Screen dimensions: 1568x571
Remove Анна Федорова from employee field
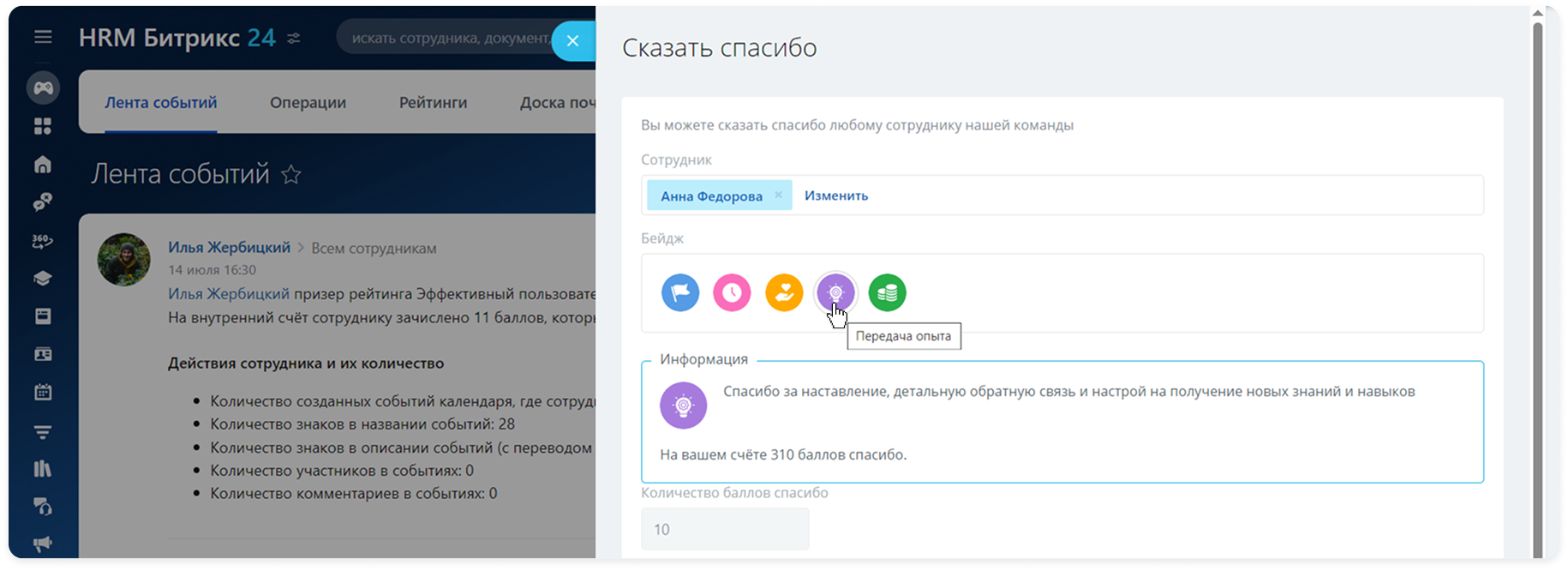[x=778, y=195]
